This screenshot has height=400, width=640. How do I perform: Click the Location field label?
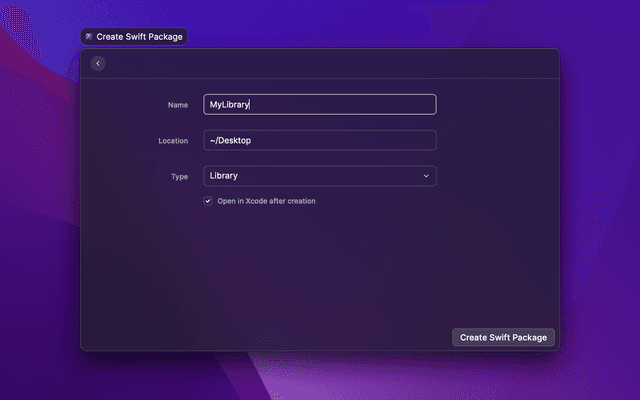173,140
